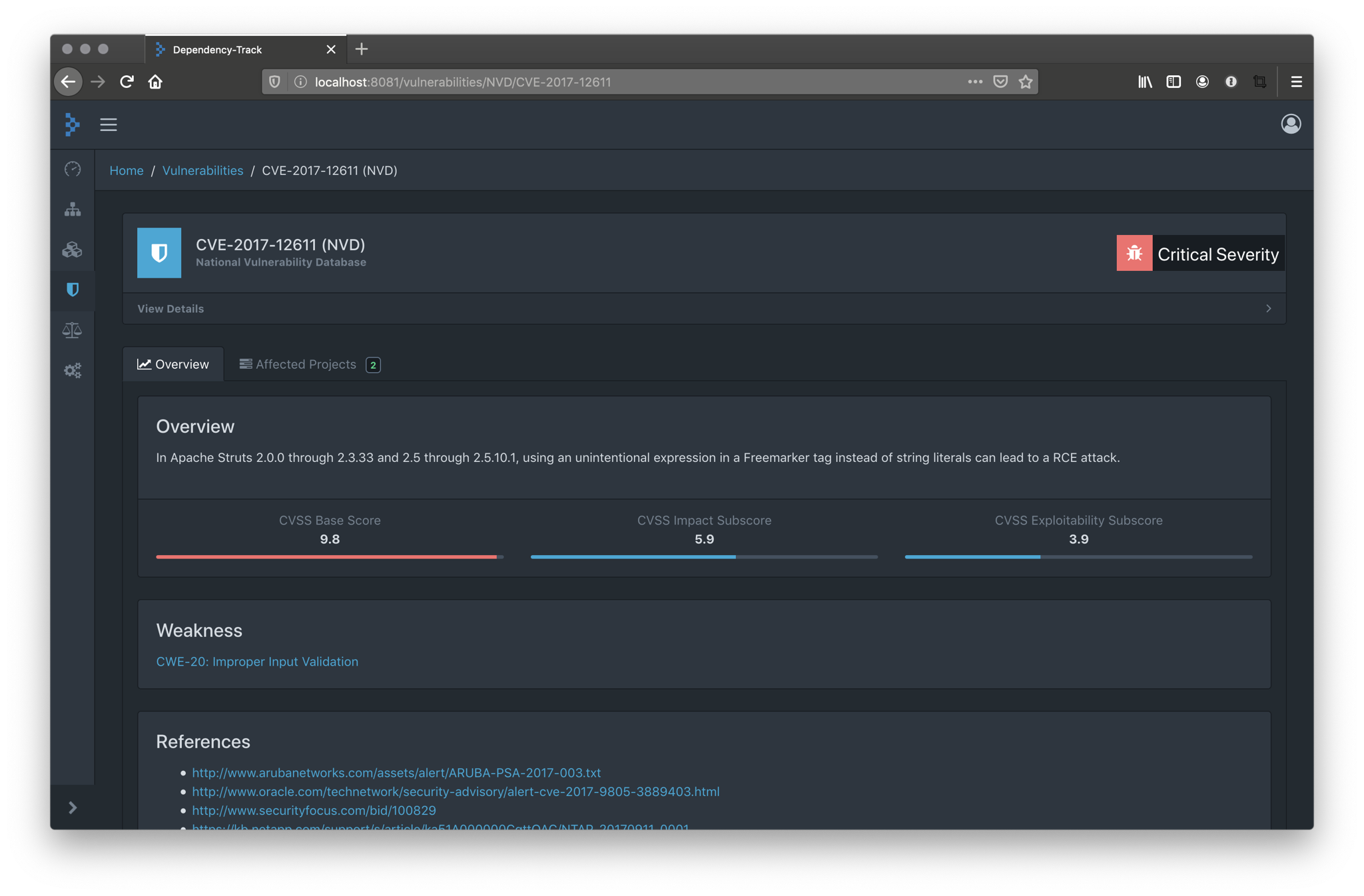Click the View Details label
The image size is (1364, 896).
point(170,309)
